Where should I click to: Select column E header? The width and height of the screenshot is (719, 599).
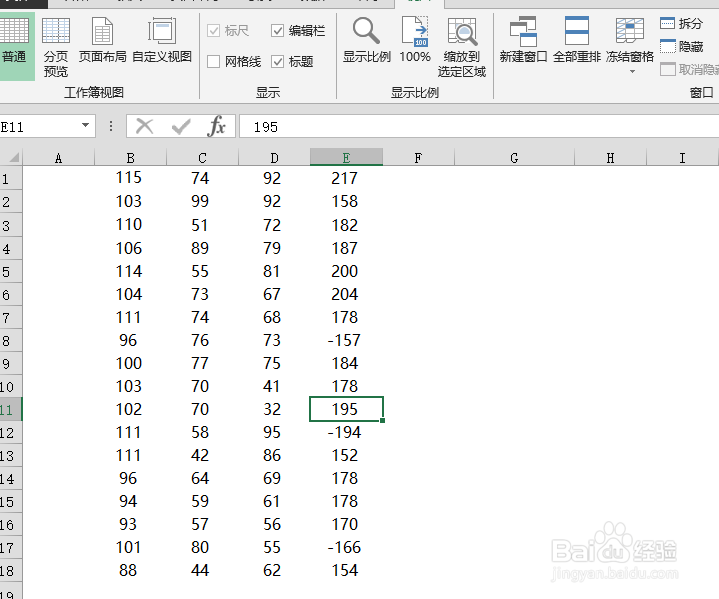[346, 157]
